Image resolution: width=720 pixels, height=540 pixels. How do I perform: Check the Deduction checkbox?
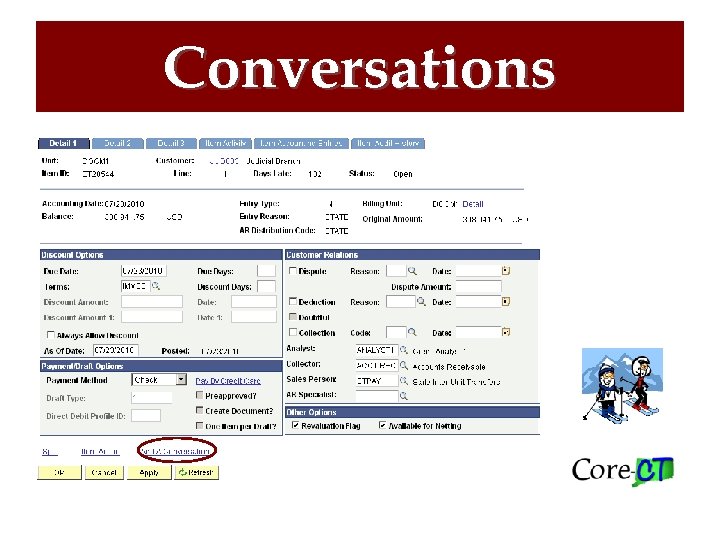pos(292,301)
